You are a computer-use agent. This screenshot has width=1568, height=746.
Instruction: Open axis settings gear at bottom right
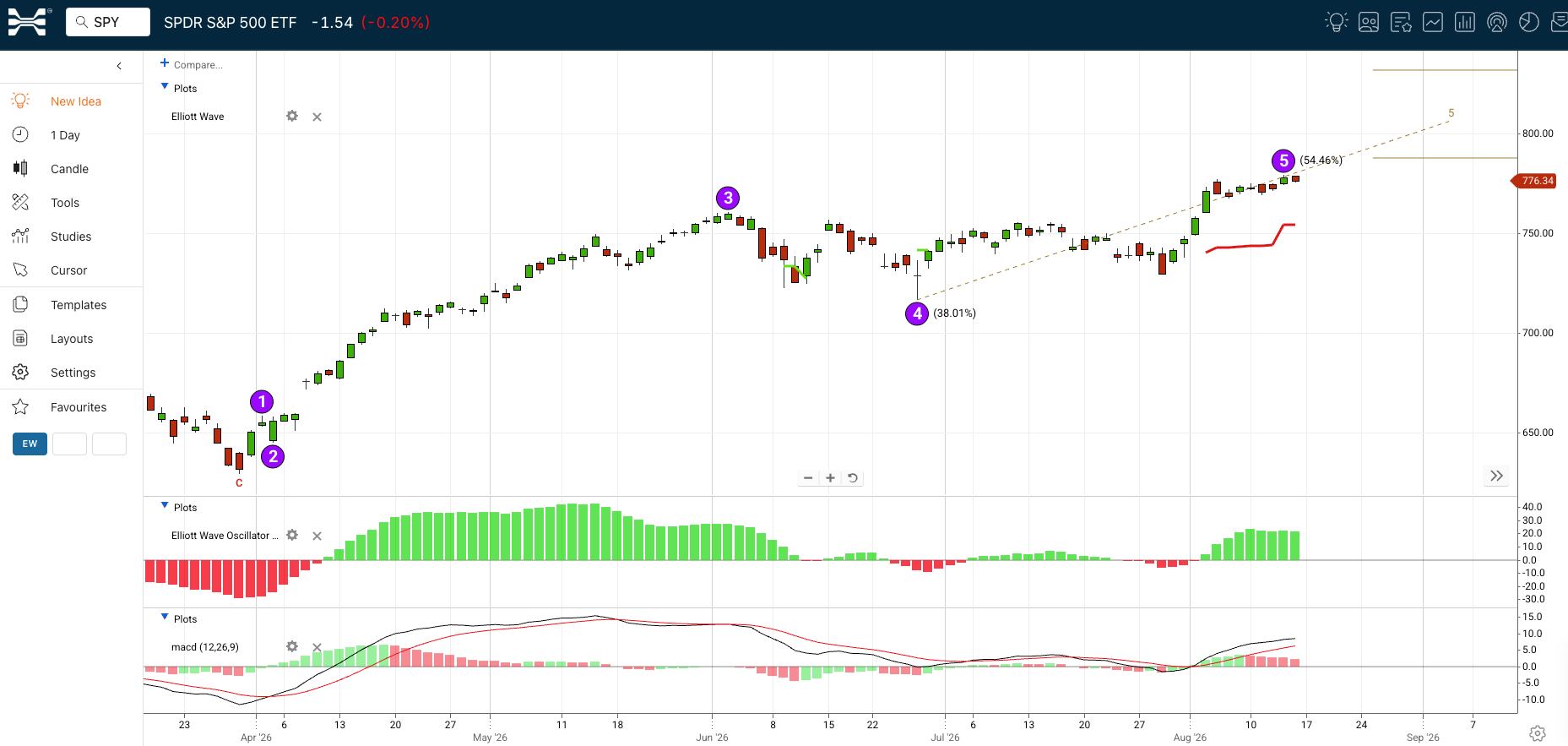[x=1538, y=732]
